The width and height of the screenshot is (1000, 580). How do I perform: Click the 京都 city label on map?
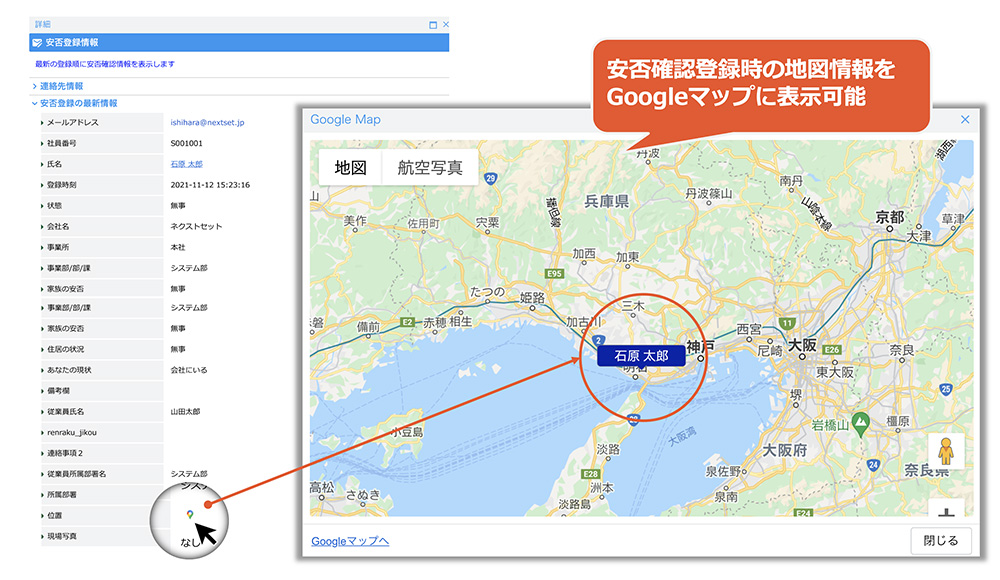coord(890,217)
